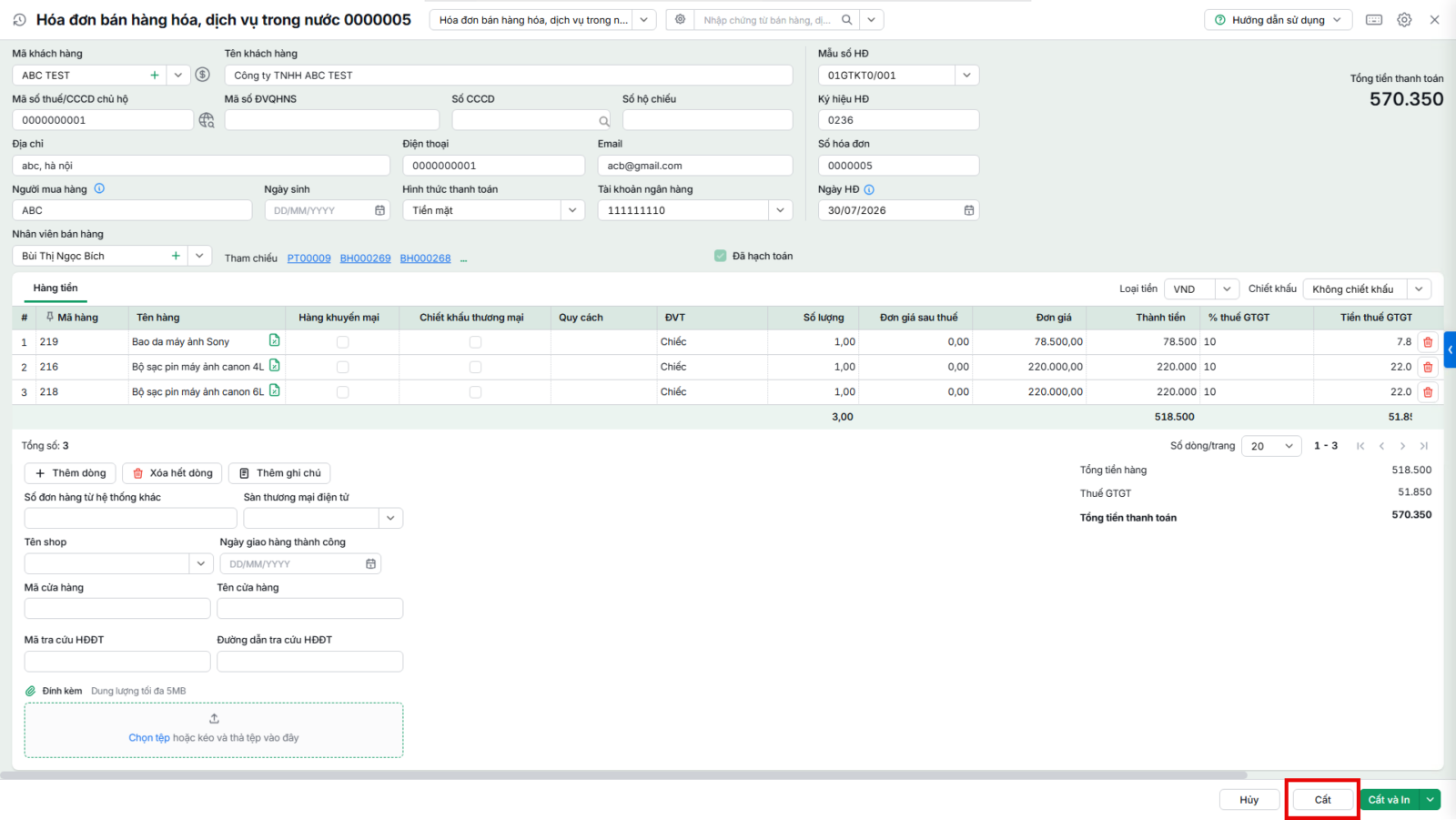Open the document icon for canon 4L row

pos(274,366)
